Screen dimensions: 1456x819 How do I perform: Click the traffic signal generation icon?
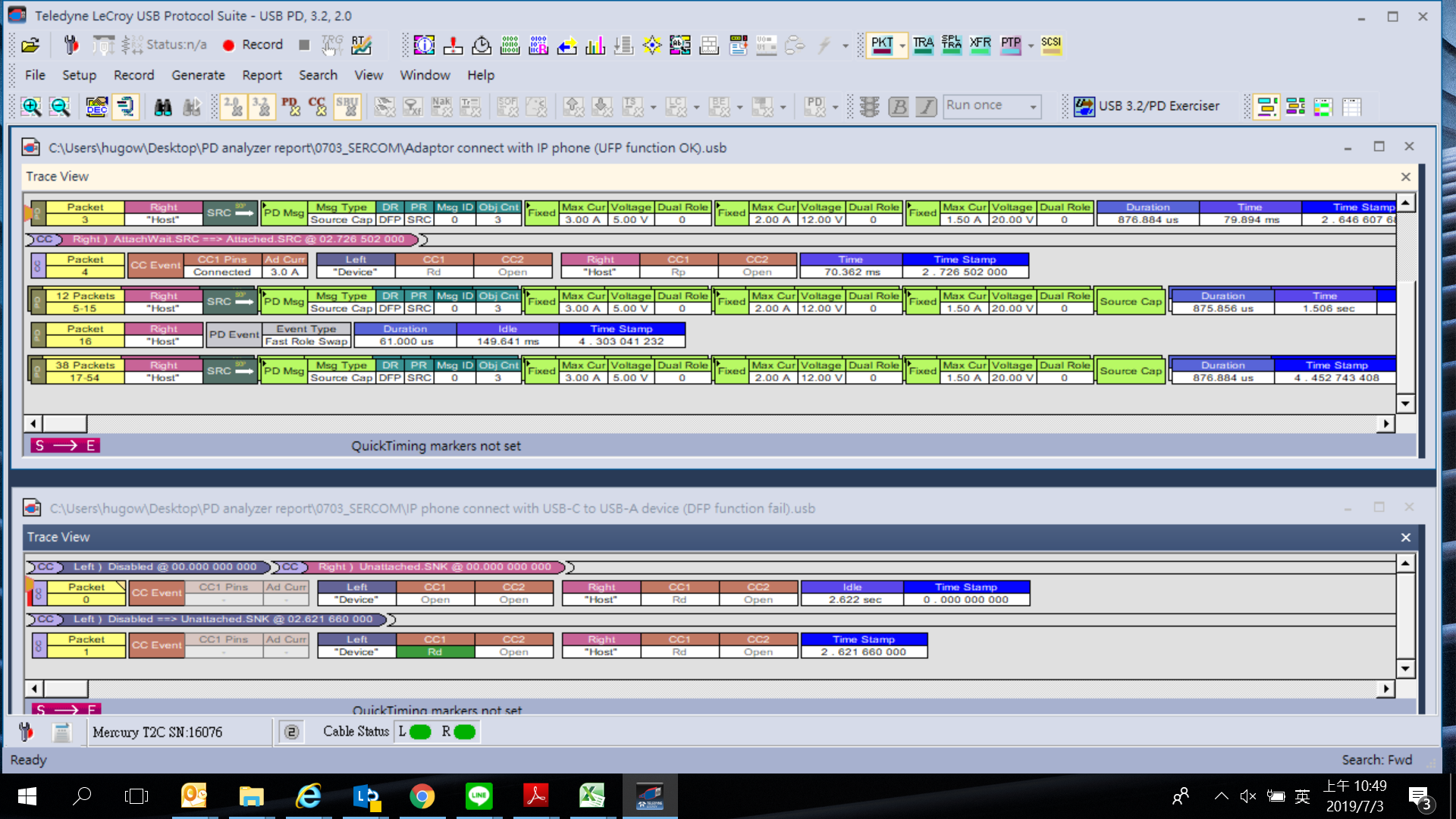(x=870, y=107)
